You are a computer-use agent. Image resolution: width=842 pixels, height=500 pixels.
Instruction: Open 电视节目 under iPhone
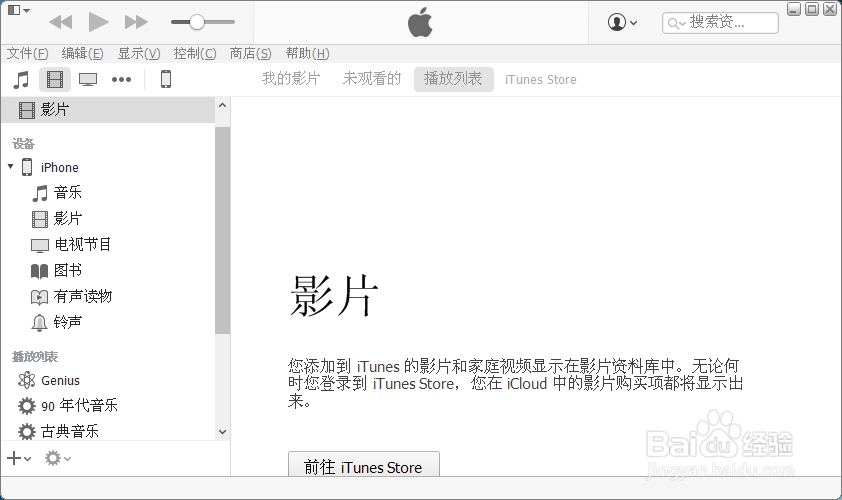click(83, 244)
